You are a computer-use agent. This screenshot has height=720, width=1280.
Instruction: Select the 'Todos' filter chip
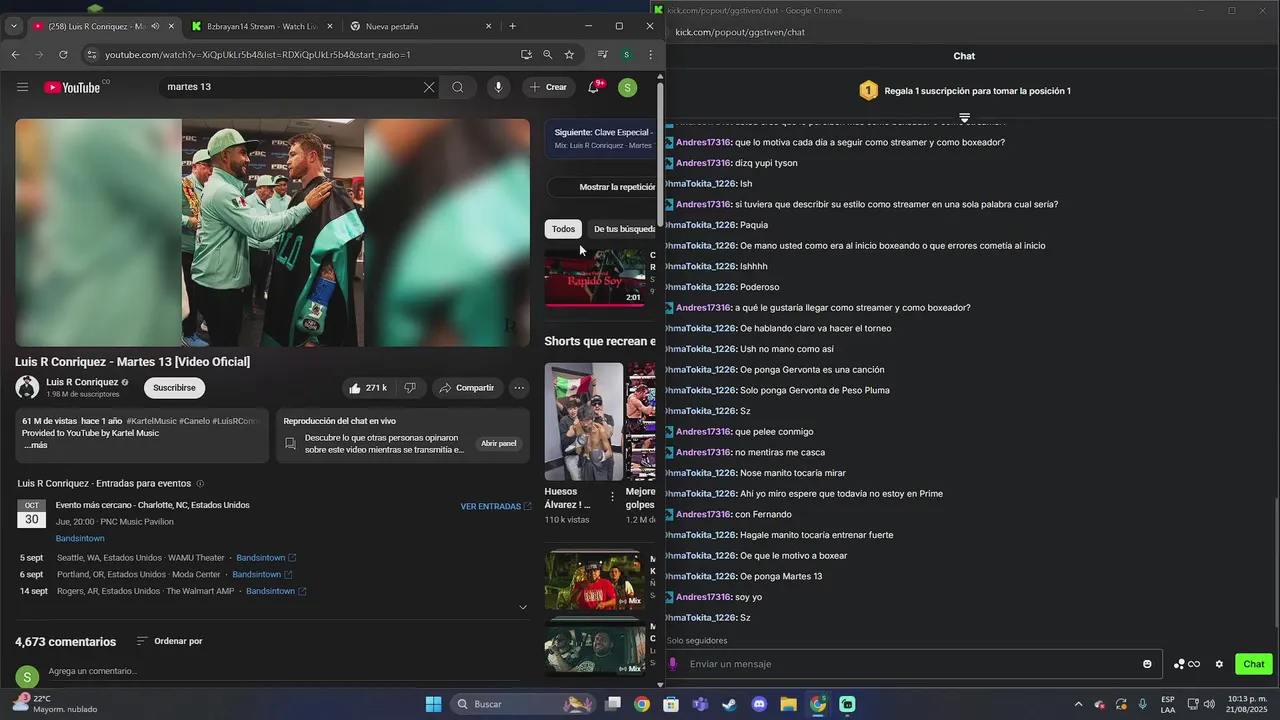click(x=563, y=229)
